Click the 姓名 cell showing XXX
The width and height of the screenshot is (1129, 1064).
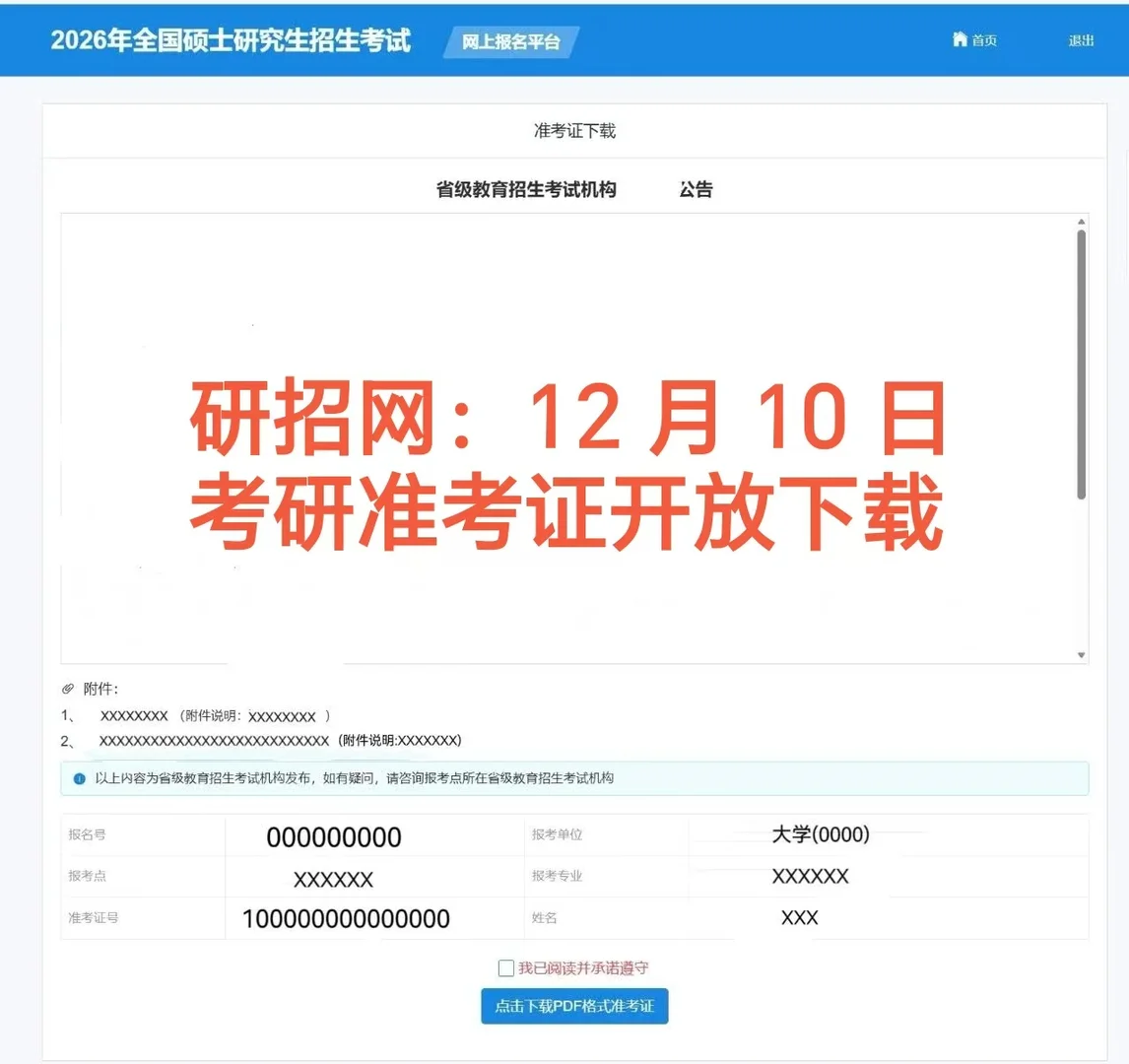798,917
